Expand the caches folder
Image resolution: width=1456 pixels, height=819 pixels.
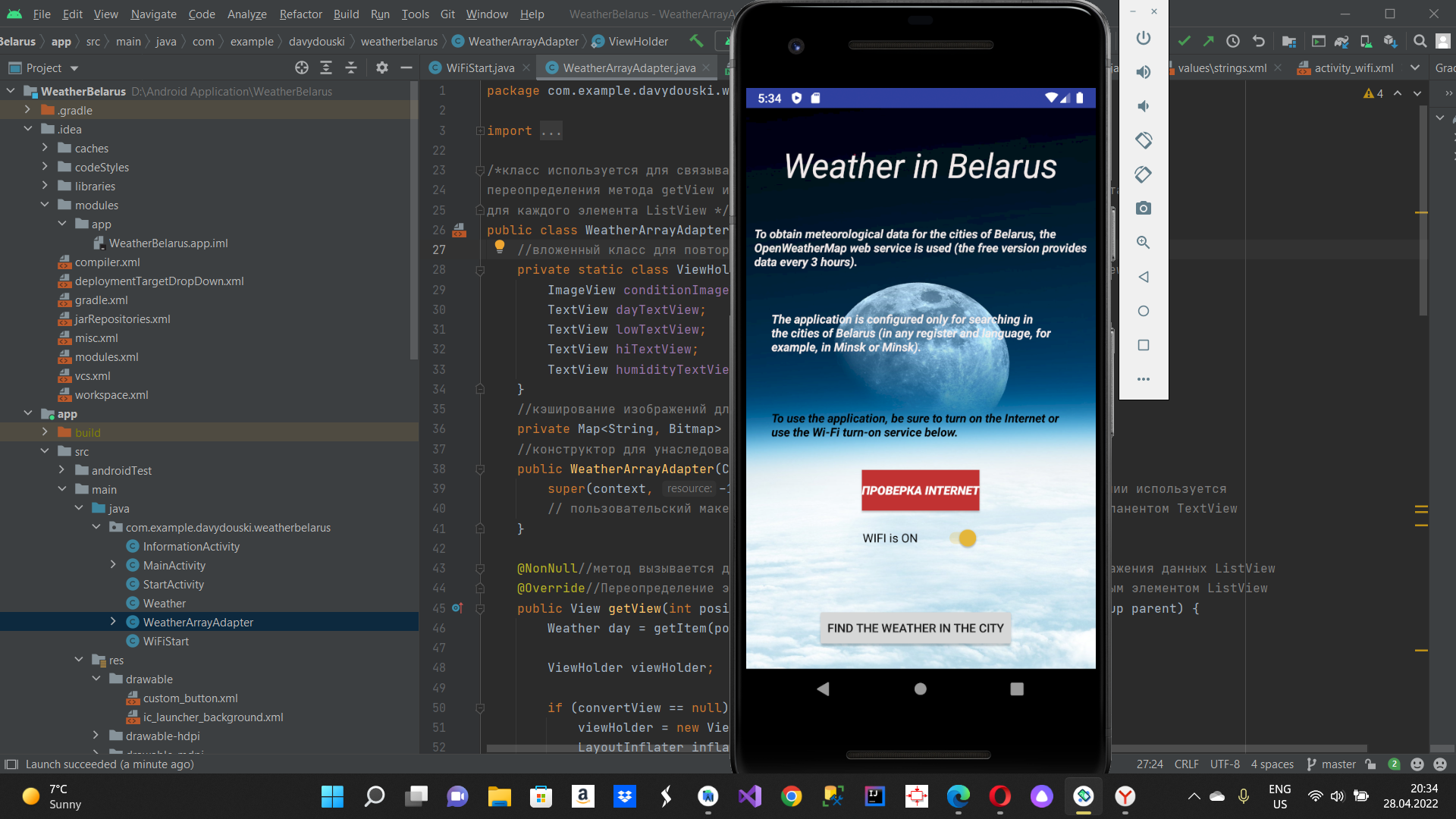[x=45, y=148]
